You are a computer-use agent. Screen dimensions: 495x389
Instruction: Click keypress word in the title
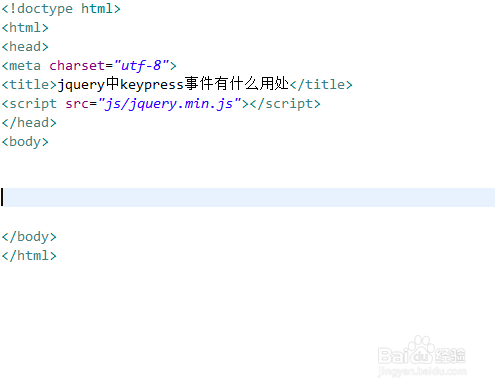click(152, 85)
